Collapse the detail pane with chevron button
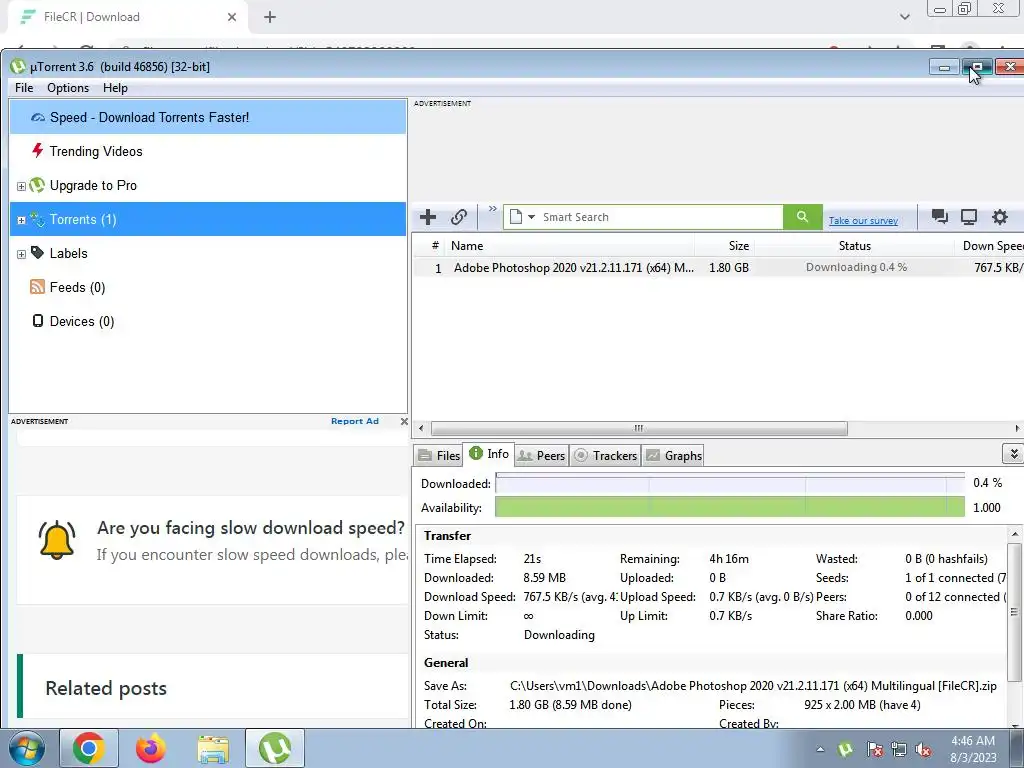Viewport: 1024px width, 768px height. pyautogui.click(x=1013, y=453)
